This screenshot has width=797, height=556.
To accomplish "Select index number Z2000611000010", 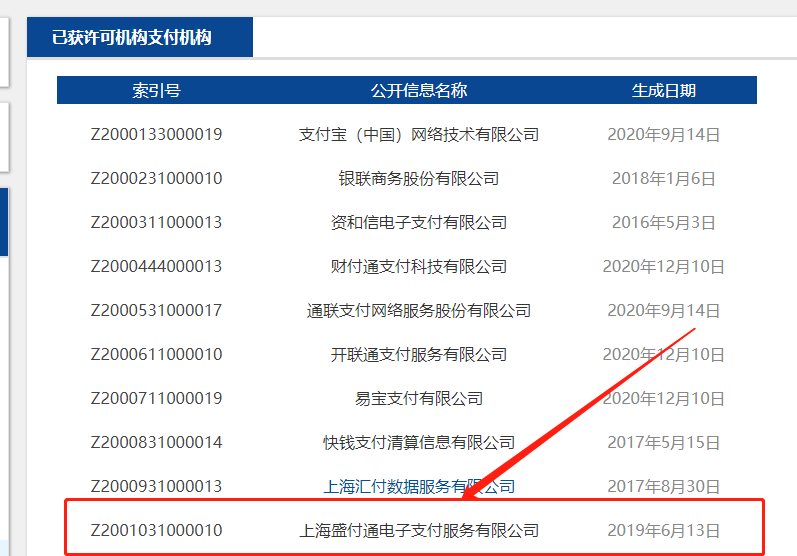I will point(157,354).
